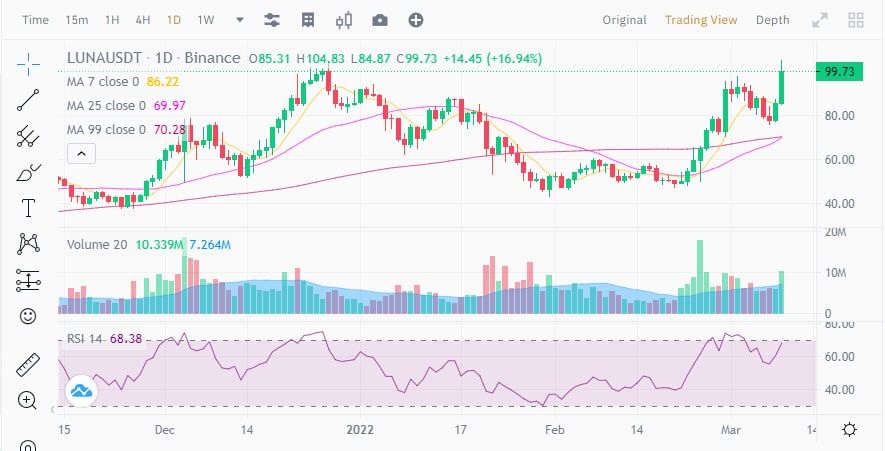
Task: Click the MA 7 value 86.22
Action: coord(163,82)
